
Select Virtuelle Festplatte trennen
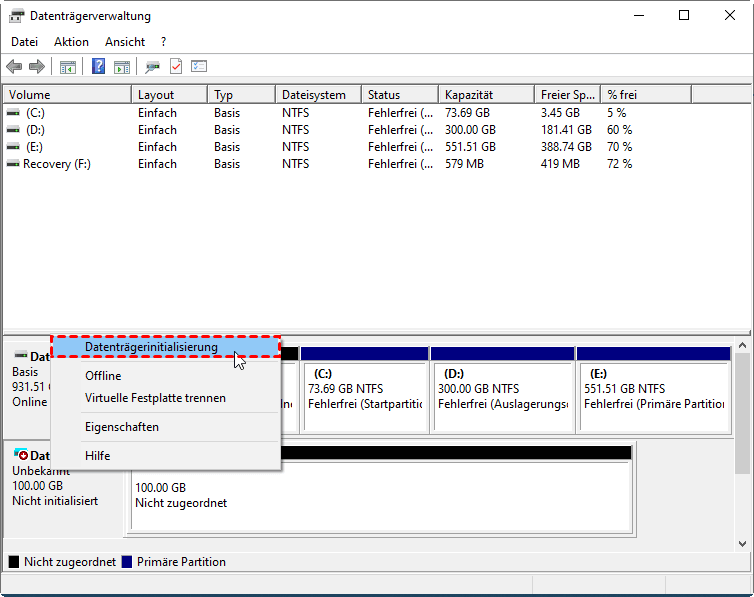coord(165,398)
